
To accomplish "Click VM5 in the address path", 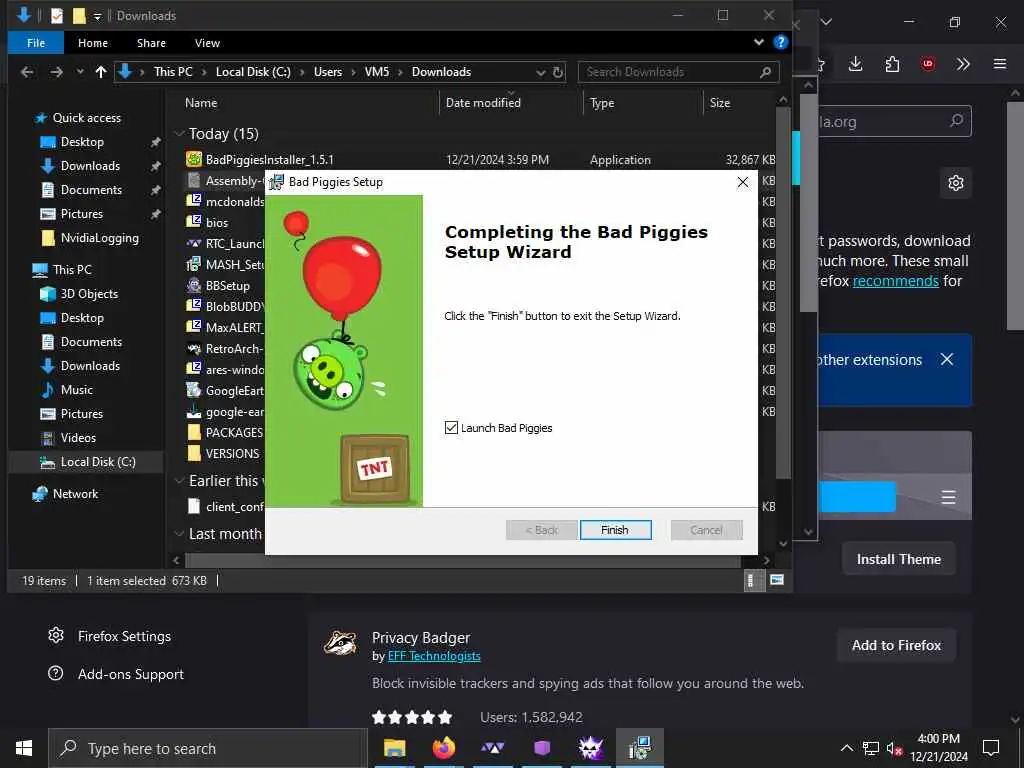I will click(377, 72).
